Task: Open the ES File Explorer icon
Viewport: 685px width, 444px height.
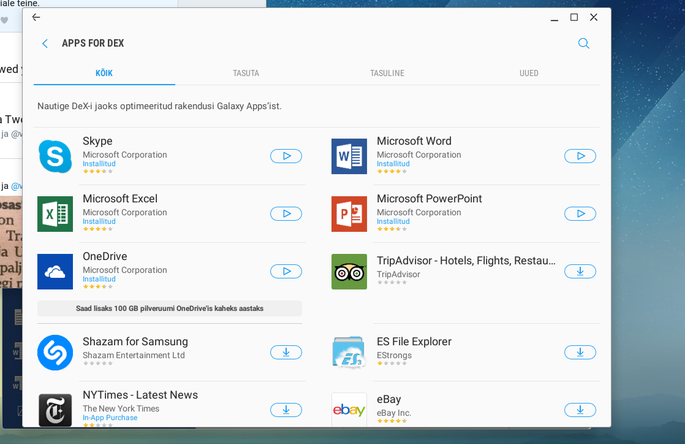Action: [349, 352]
